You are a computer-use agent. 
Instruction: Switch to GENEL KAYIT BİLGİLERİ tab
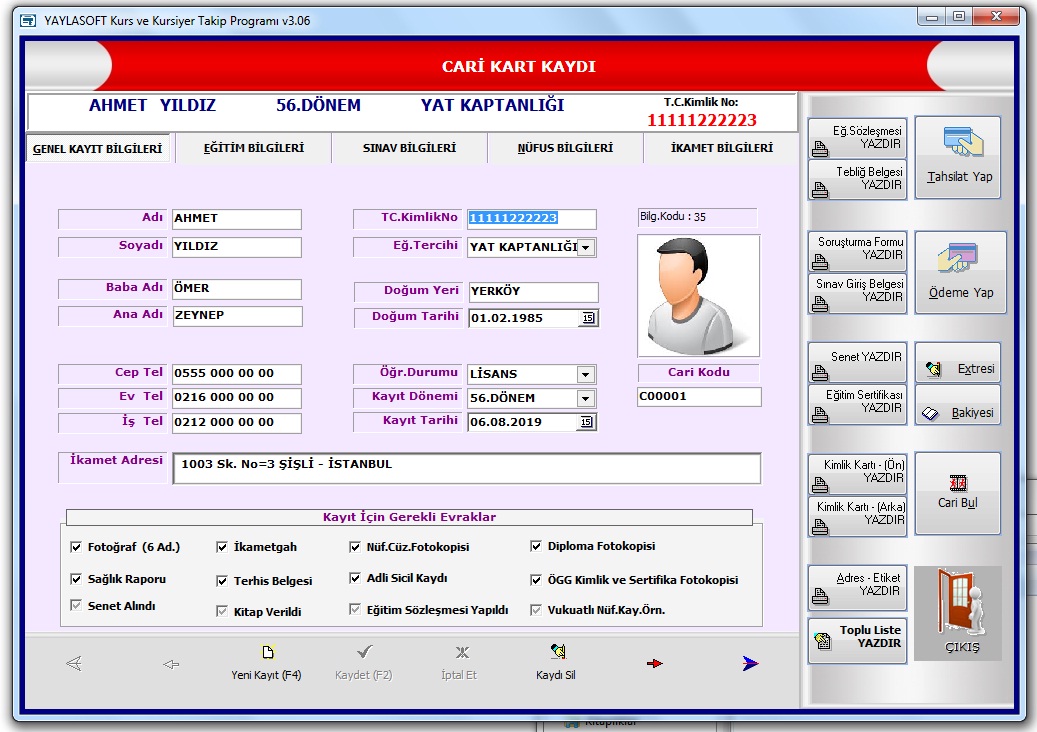(x=98, y=148)
